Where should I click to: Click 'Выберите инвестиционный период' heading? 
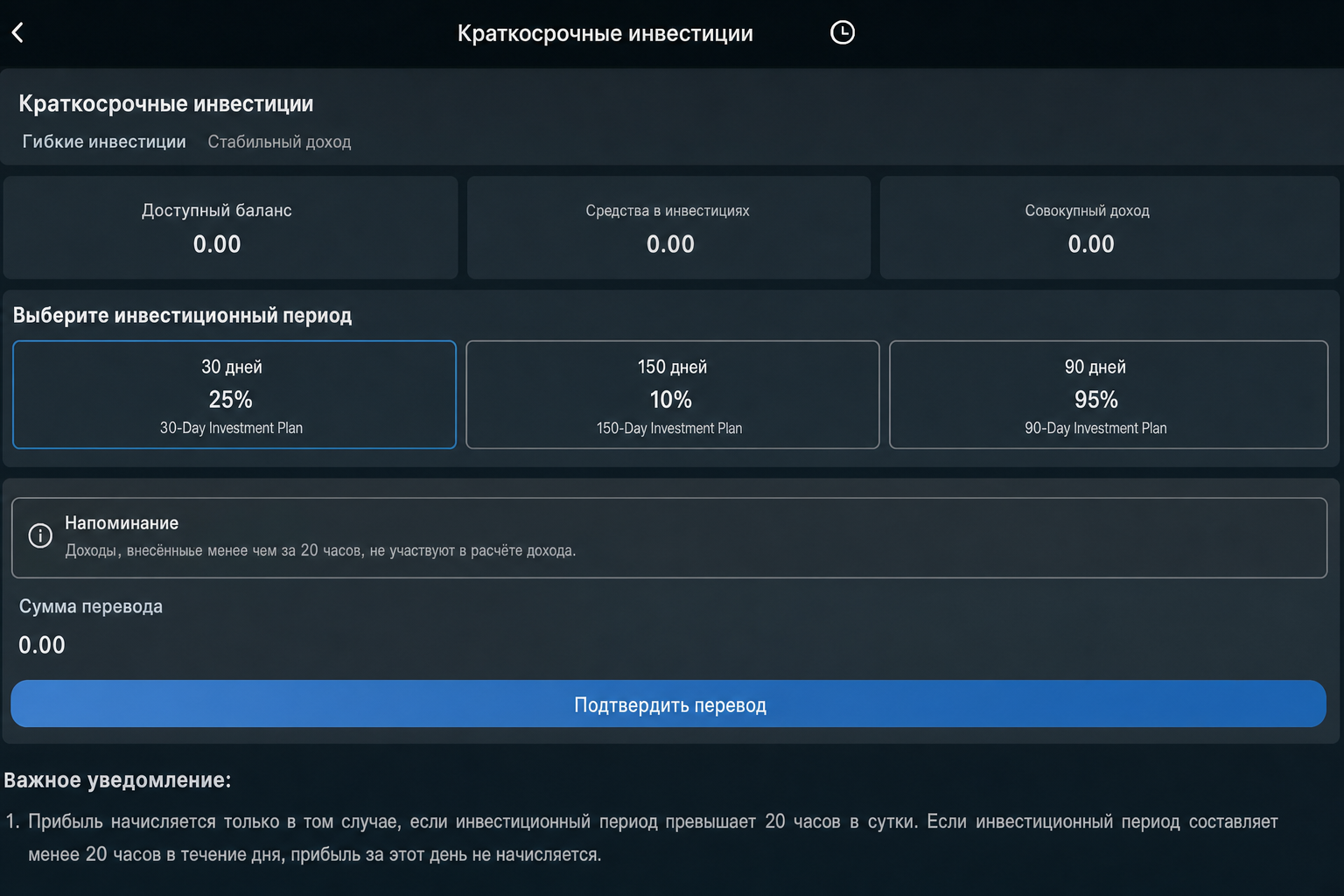(x=182, y=315)
